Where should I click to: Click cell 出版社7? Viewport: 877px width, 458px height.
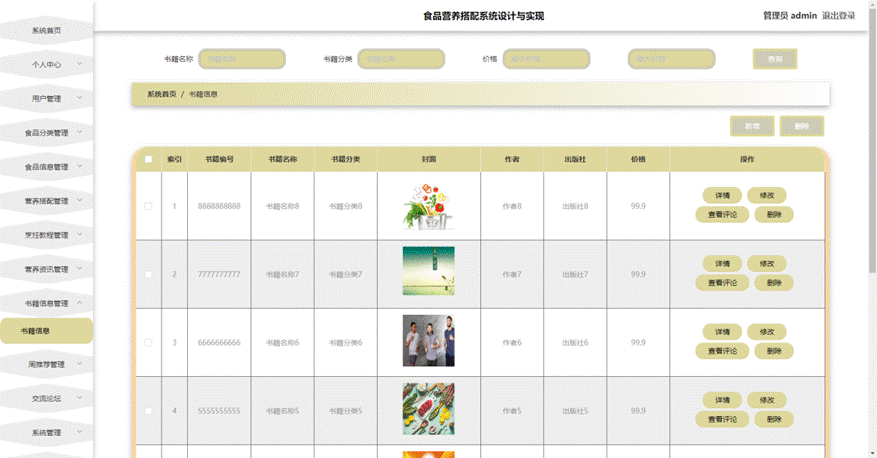[575, 275]
